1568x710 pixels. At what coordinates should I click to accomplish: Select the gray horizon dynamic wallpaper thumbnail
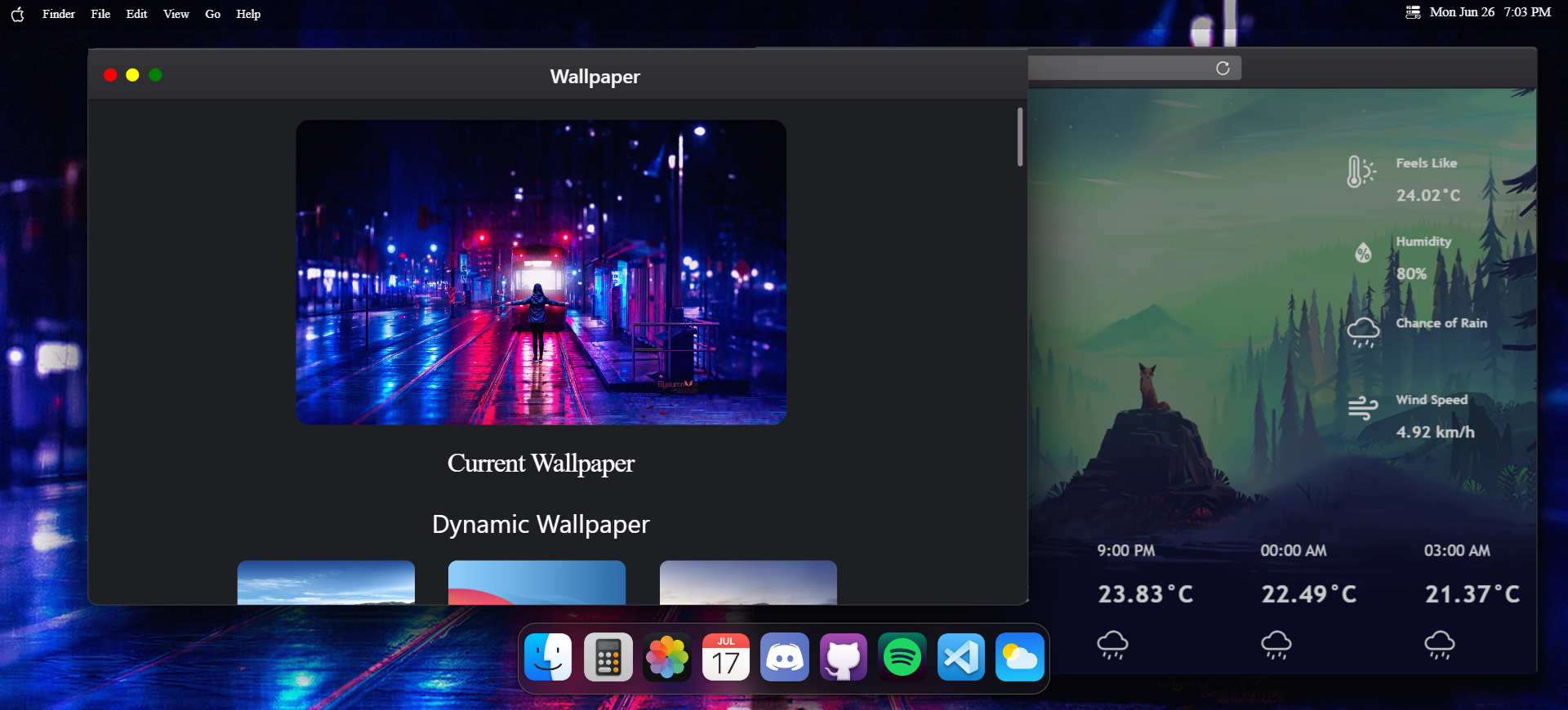point(748,583)
